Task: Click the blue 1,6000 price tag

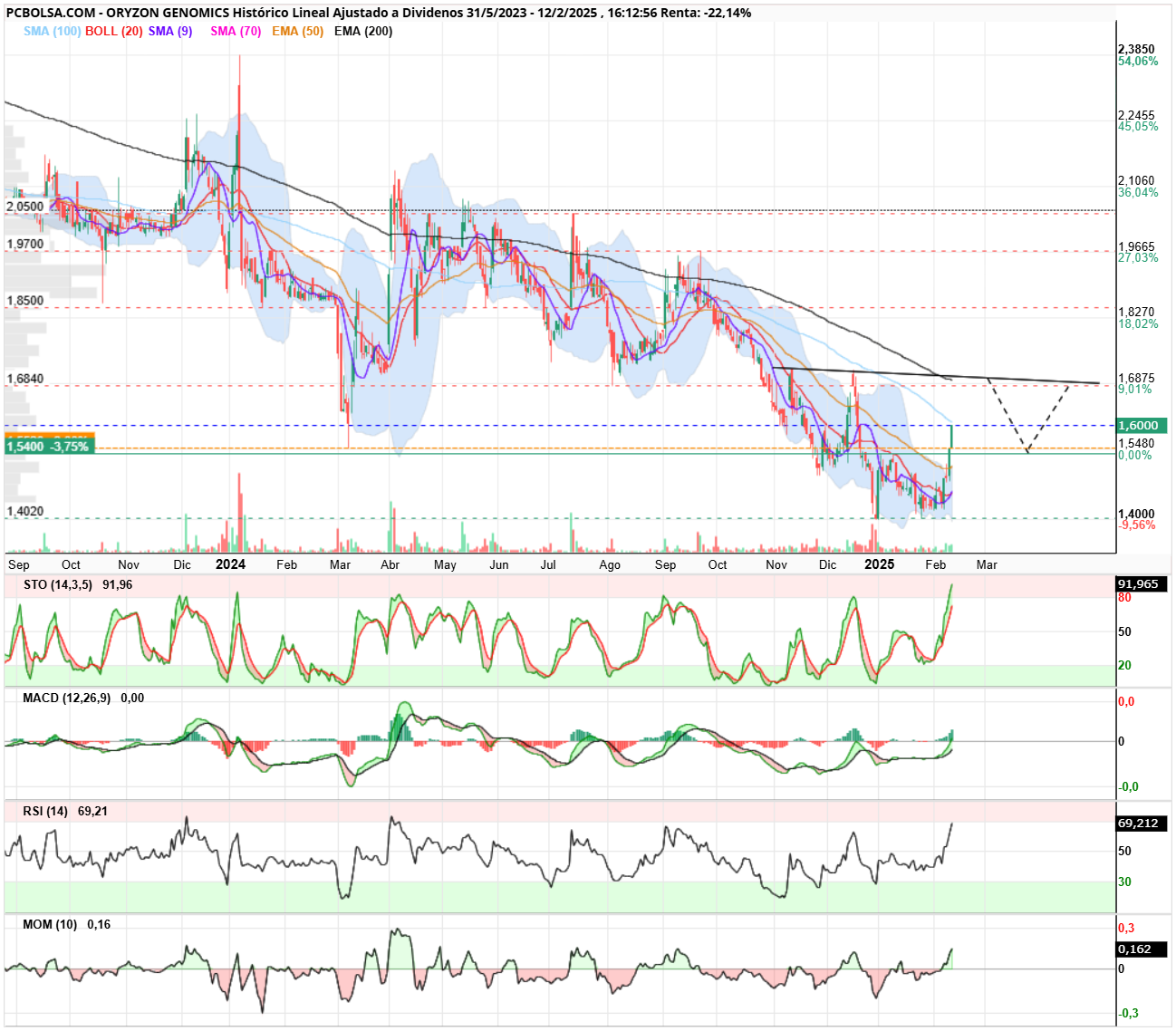Action: click(1140, 425)
